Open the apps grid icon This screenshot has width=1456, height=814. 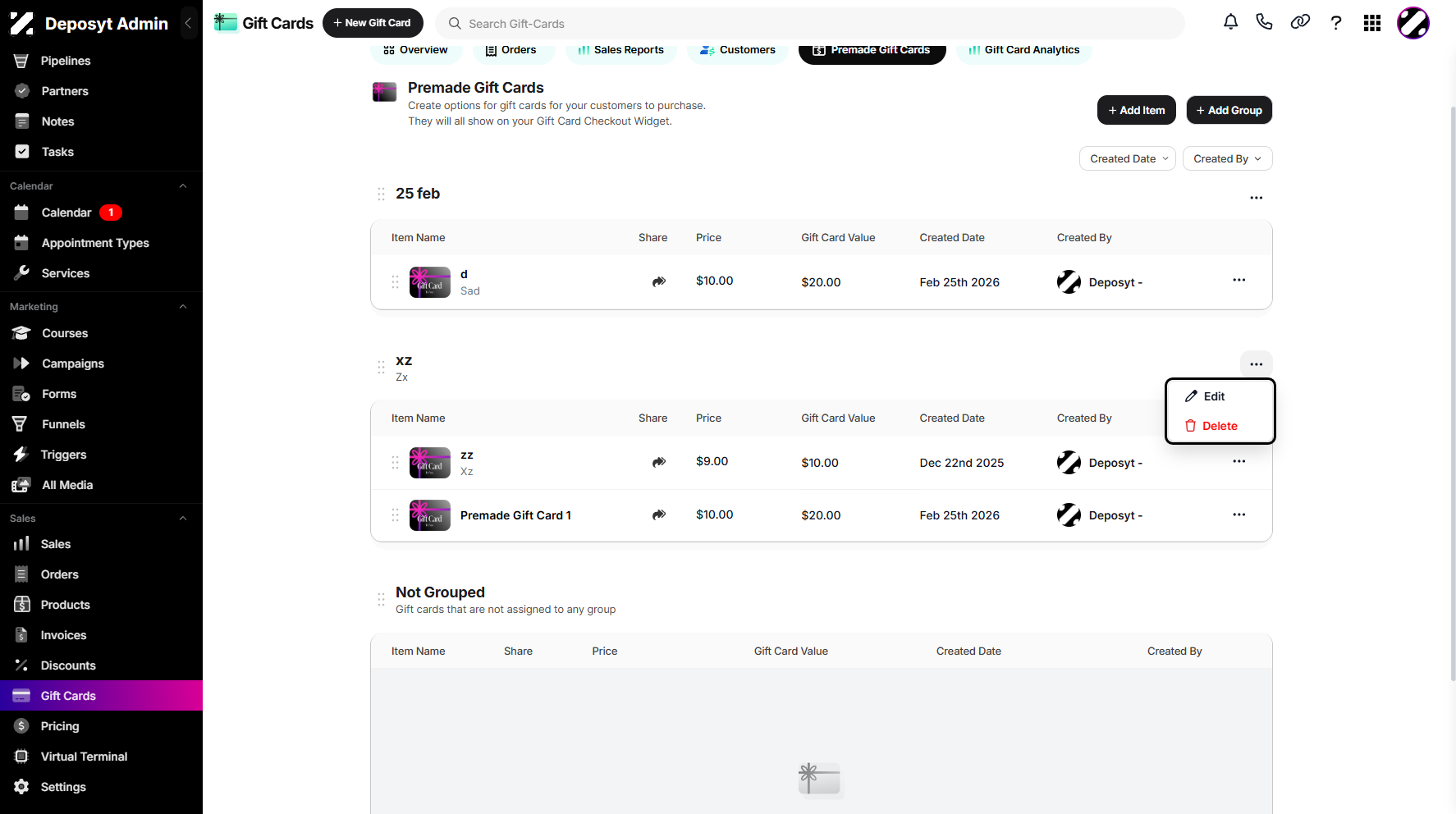pyautogui.click(x=1372, y=23)
